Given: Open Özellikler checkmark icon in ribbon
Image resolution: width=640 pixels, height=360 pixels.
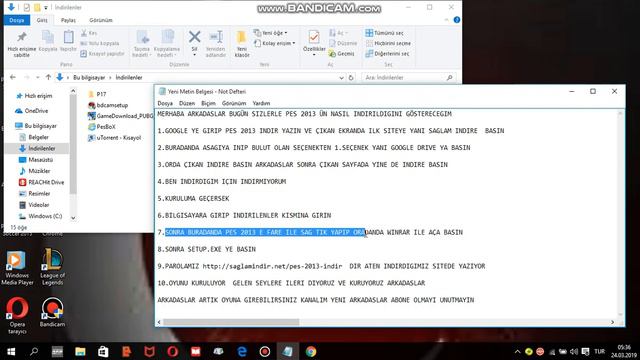Looking at the screenshot, I should pos(314,37).
